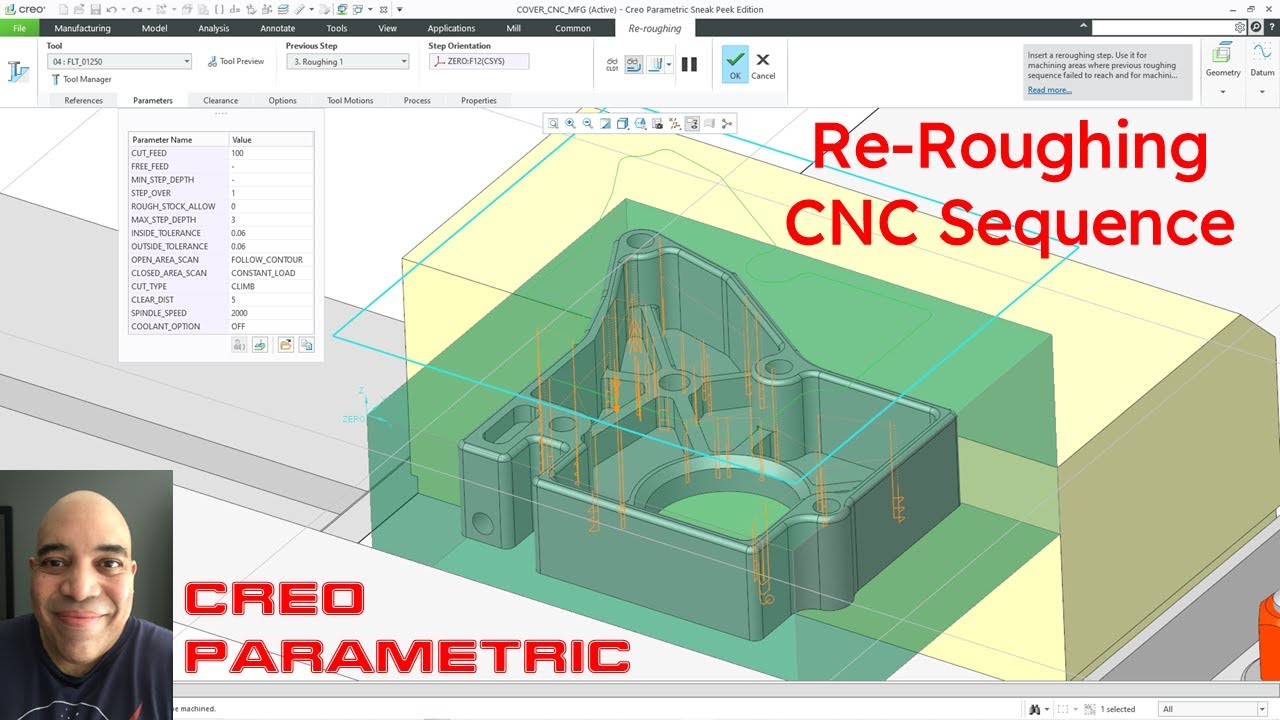Select the CUT_FEED value 100

coord(270,153)
